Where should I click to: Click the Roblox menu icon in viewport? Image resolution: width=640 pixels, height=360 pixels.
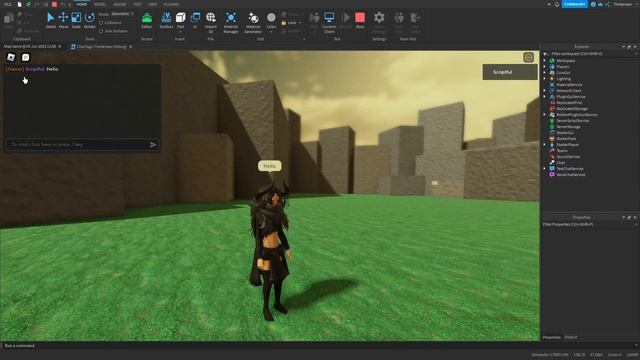(x=11, y=58)
